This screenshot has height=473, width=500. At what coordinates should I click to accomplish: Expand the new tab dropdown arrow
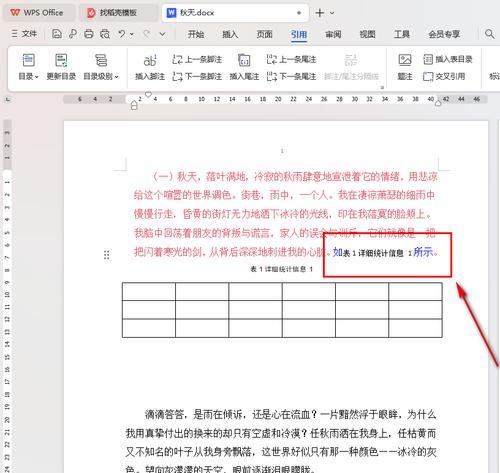332,13
